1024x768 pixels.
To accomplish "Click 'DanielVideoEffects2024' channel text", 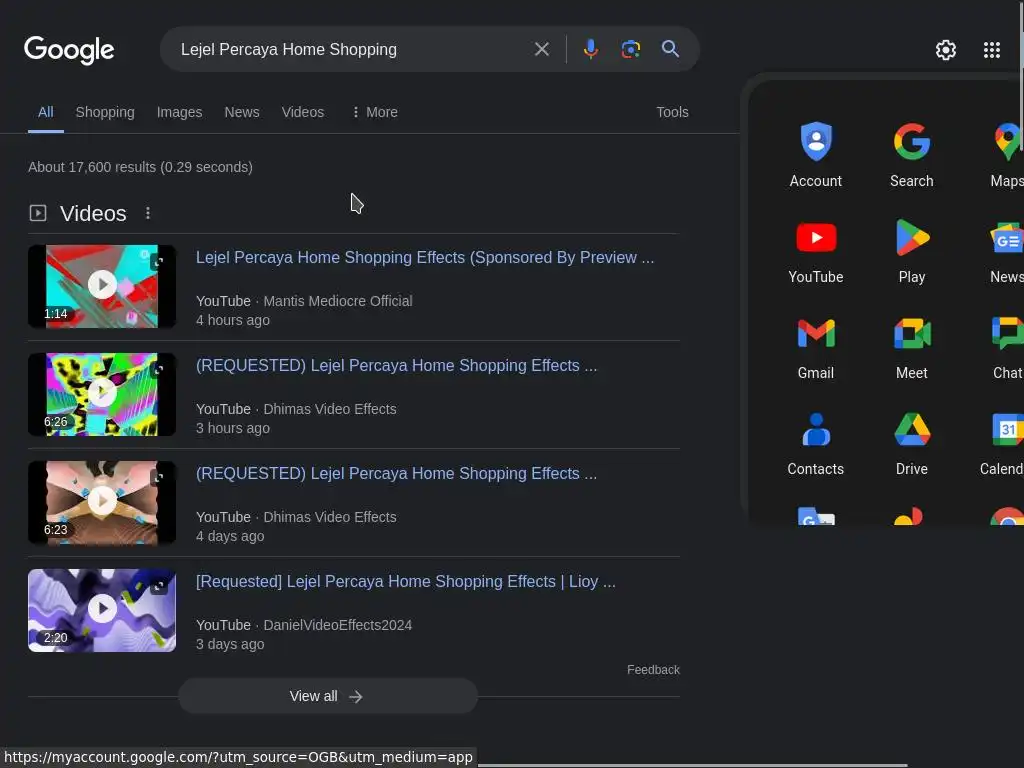I will 338,625.
